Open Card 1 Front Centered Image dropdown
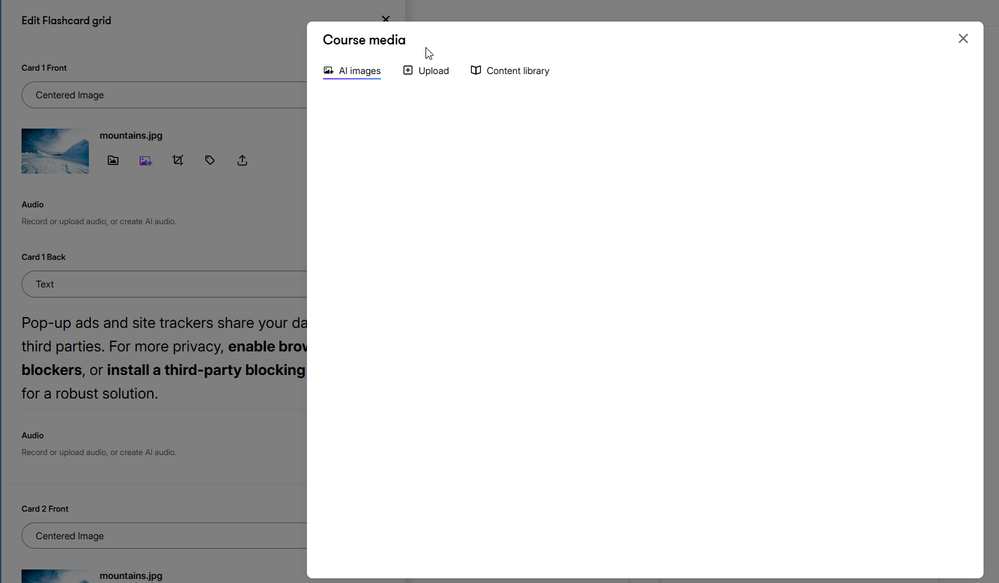The image size is (999, 583). click(x=164, y=95)
